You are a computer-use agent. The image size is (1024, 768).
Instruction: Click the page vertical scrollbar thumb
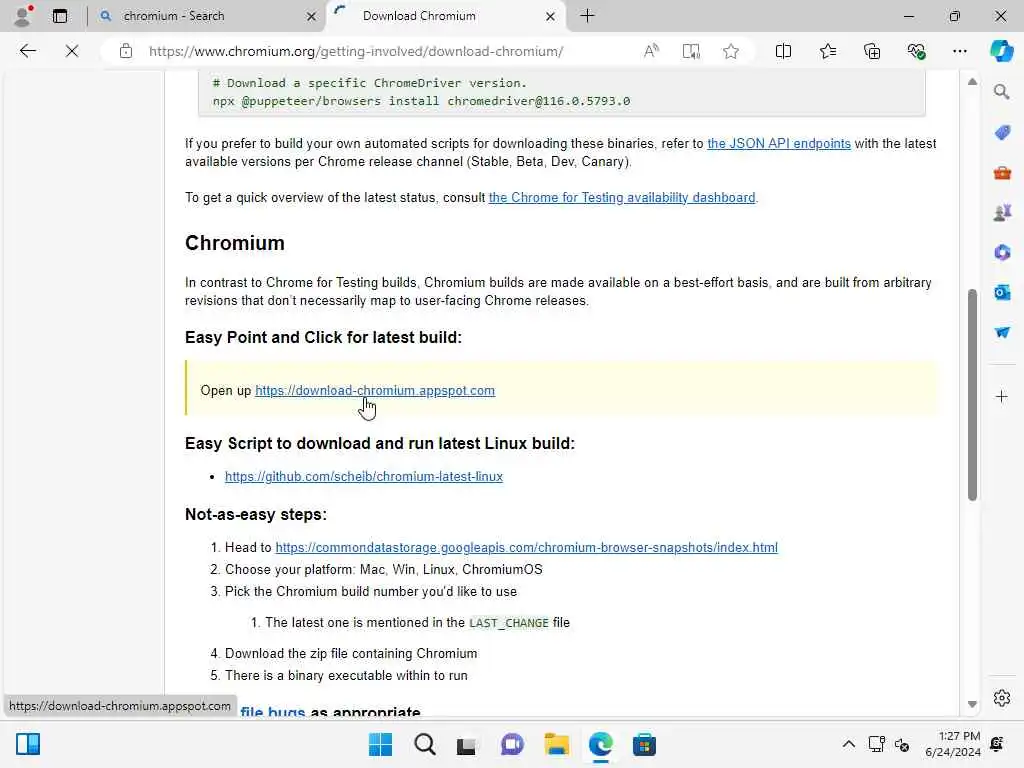pos(972,394)
